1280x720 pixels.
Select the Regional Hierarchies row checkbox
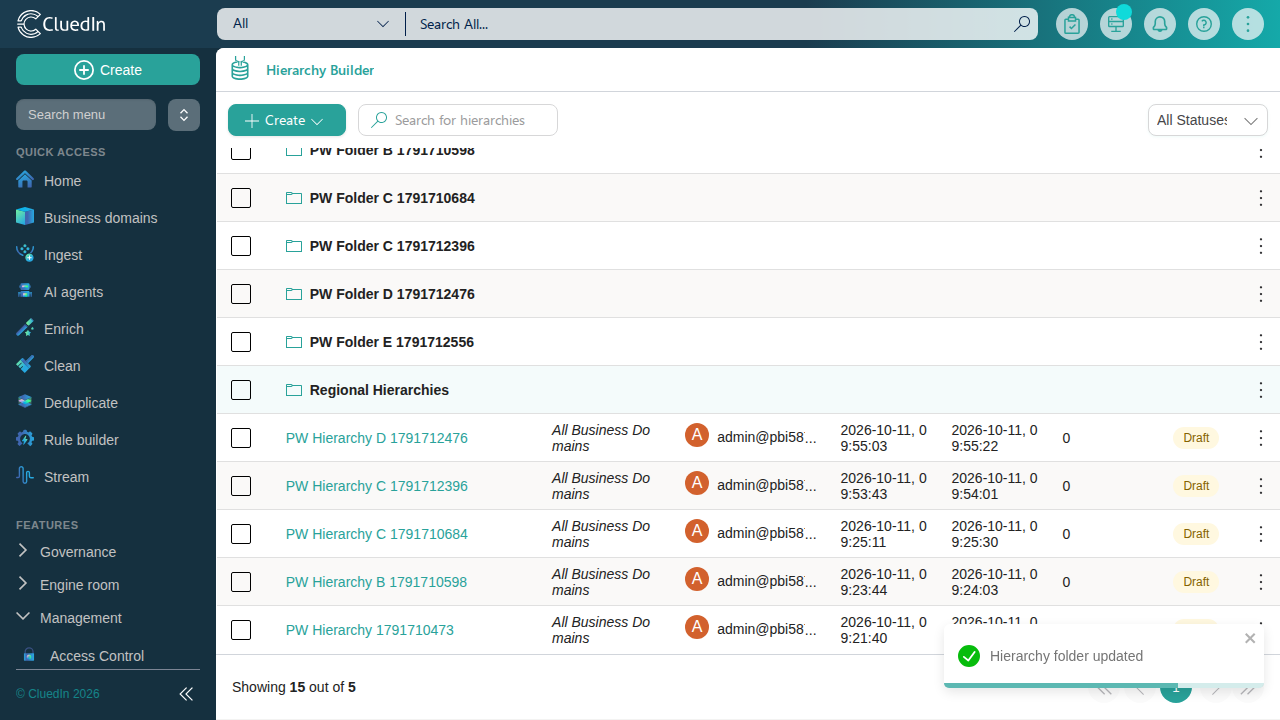click(x=241, y=390)
